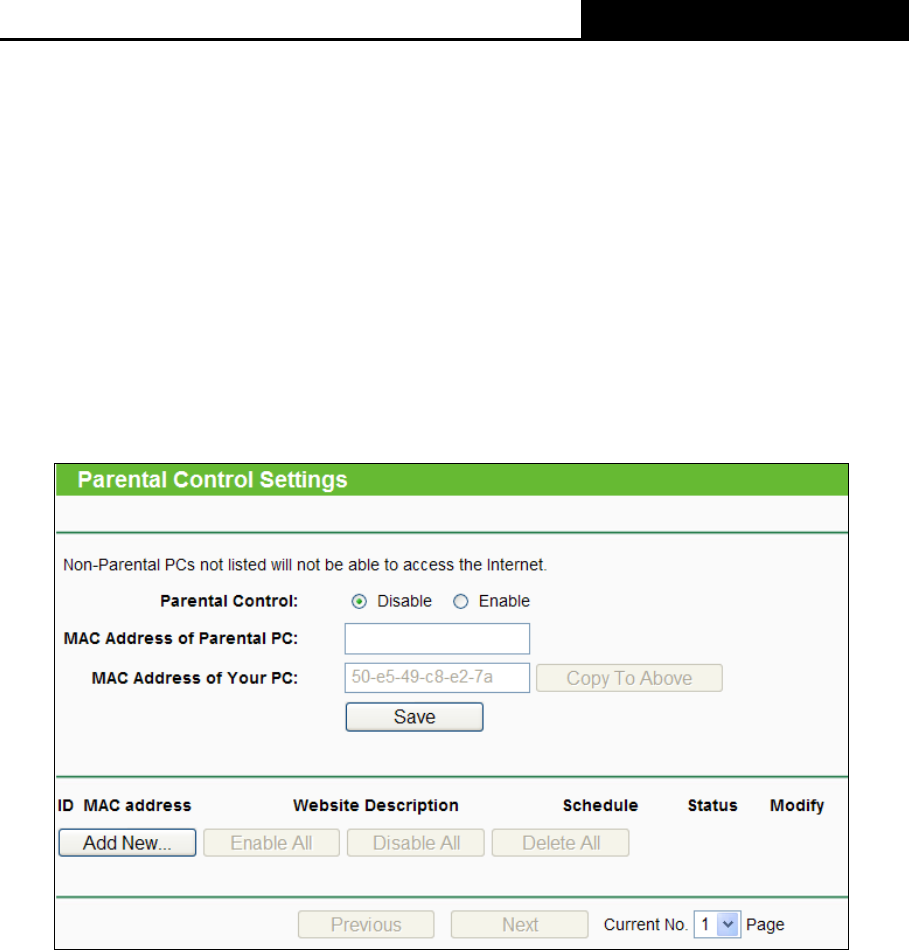
Task: Click the Disable All button
Action: tap(416, 843)
